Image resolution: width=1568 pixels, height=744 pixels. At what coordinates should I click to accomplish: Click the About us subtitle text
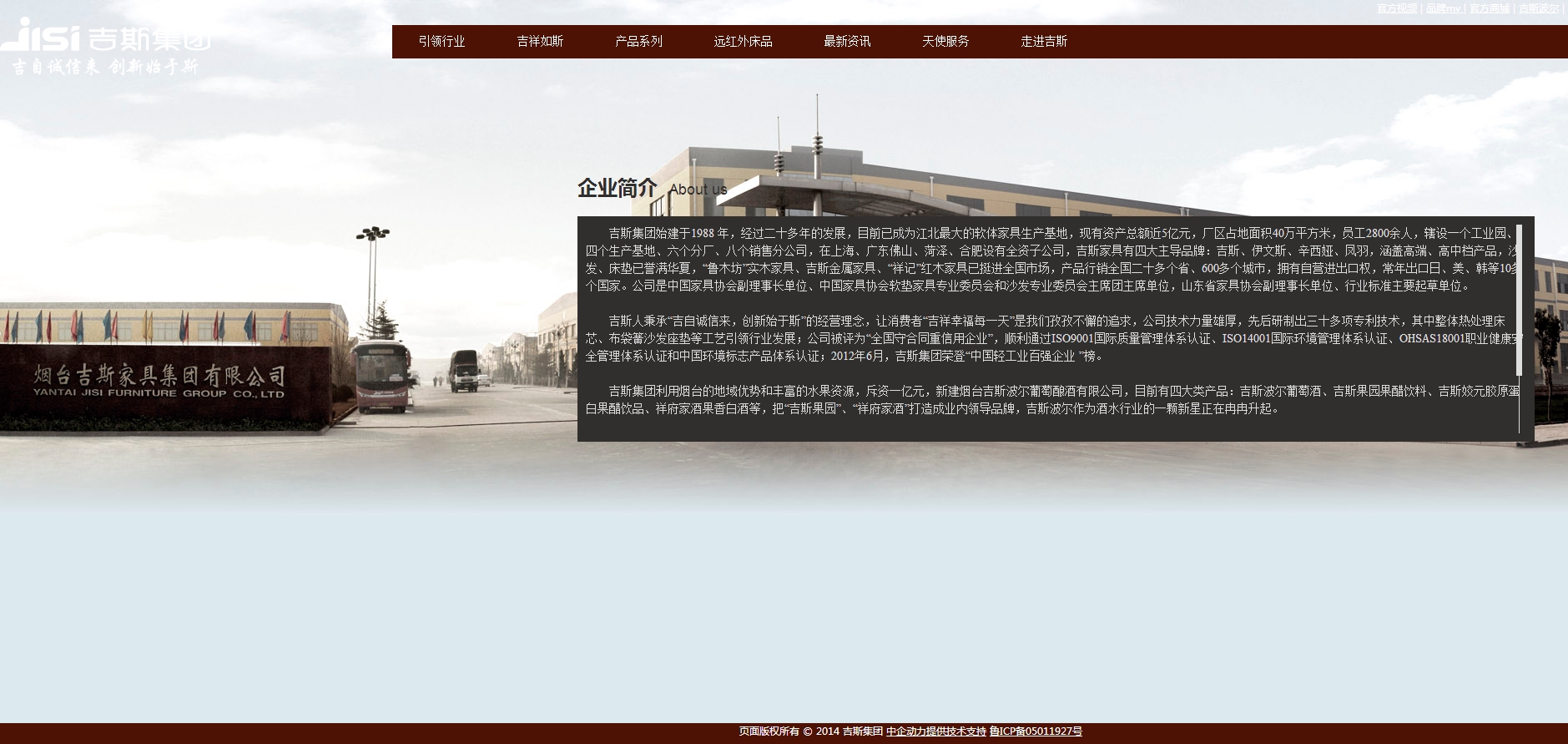pyautogui.click(x=698, y=190)
